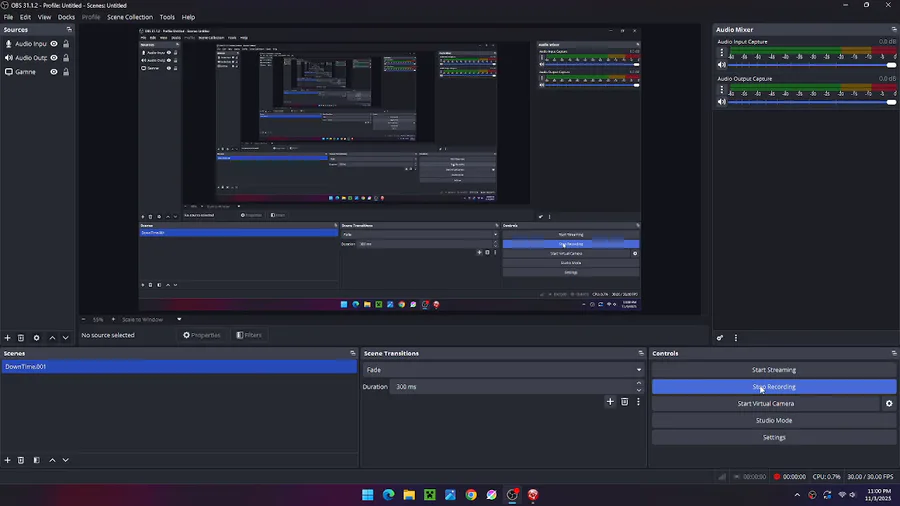This screenshot has width=900, height=506.
Task: Open Scene Transitions three-dot properties menu
Action: [x=638, y=402]
